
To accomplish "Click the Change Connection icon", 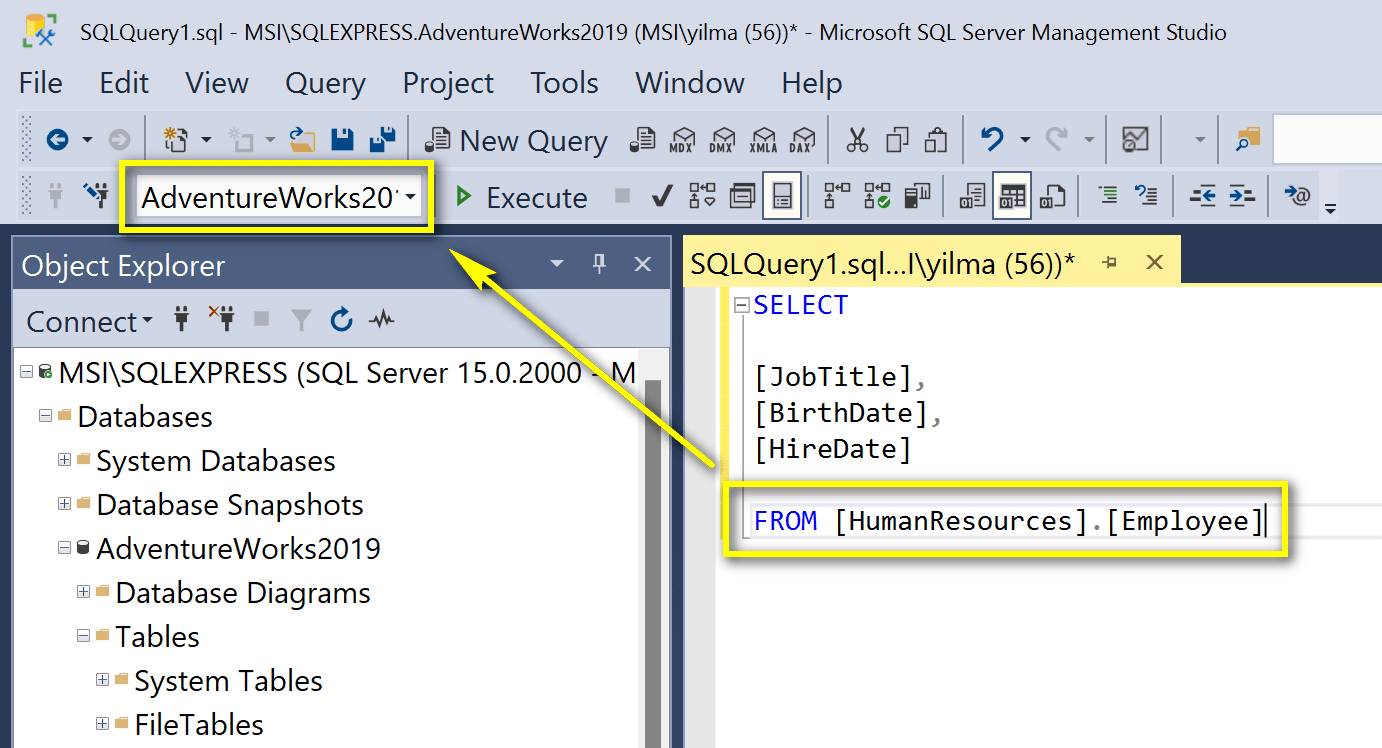I will (x=97, y=196).
